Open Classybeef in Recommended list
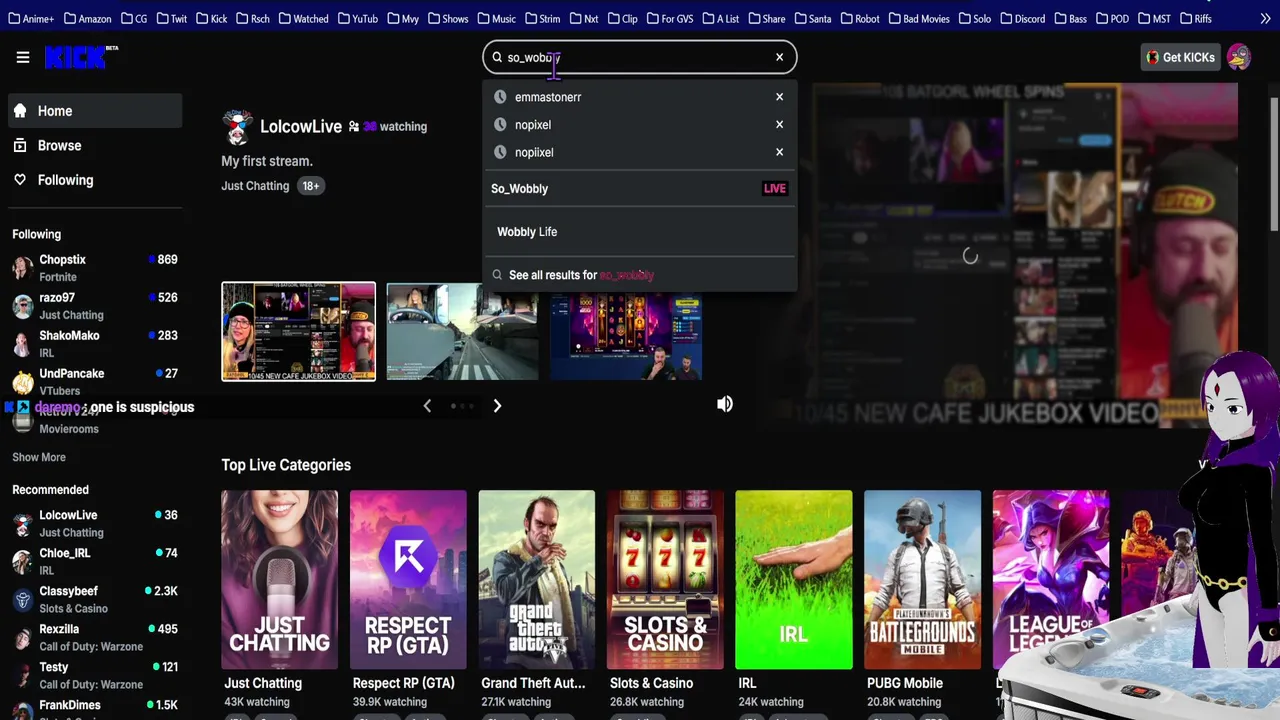The width and height of the screenshot is (1280, 720). point(95,599)
